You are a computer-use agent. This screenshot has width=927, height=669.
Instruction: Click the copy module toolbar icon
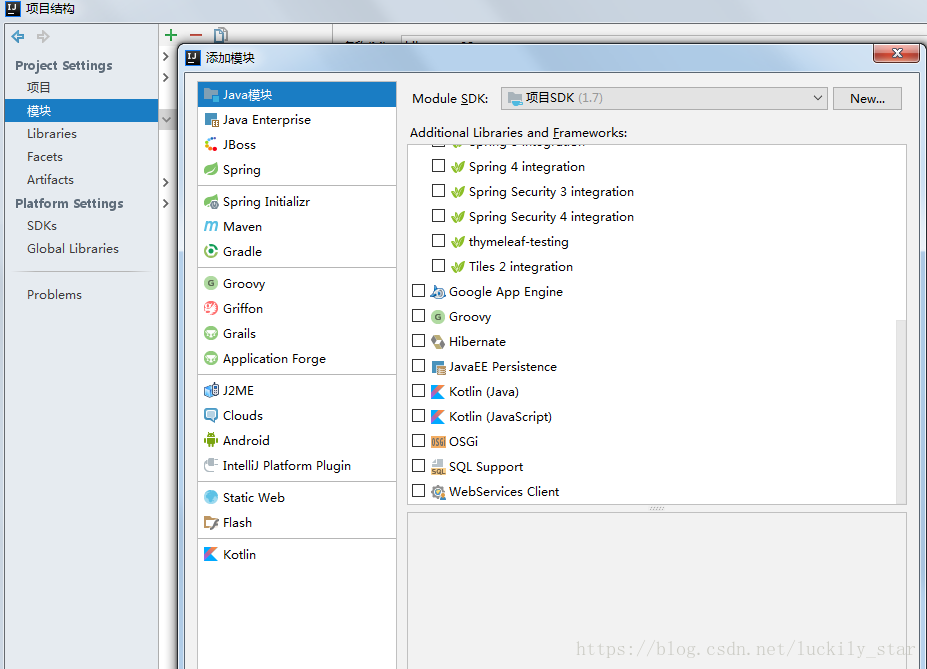[221, 35]
